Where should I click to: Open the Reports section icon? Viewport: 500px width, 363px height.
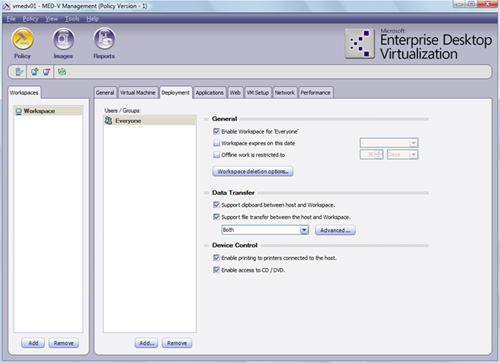[104, 39]
